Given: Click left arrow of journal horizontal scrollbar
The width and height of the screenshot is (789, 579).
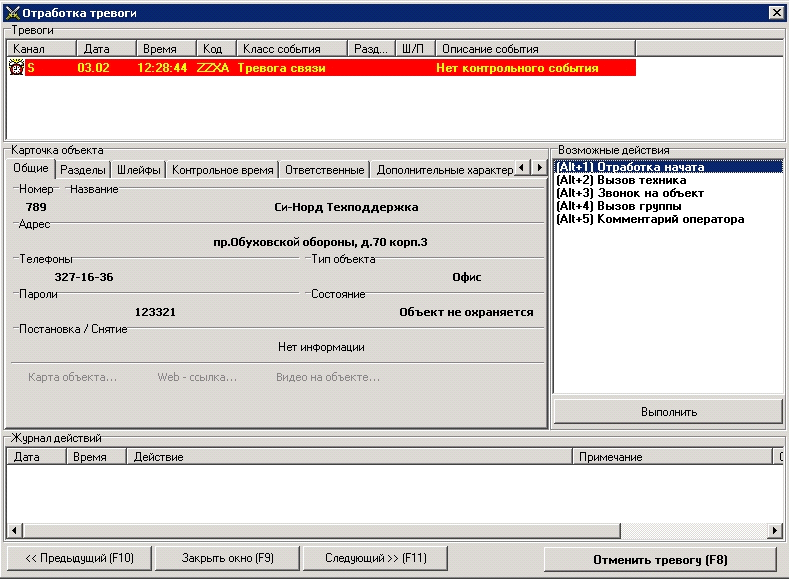Looking at the screenshot, I should 14,530.
